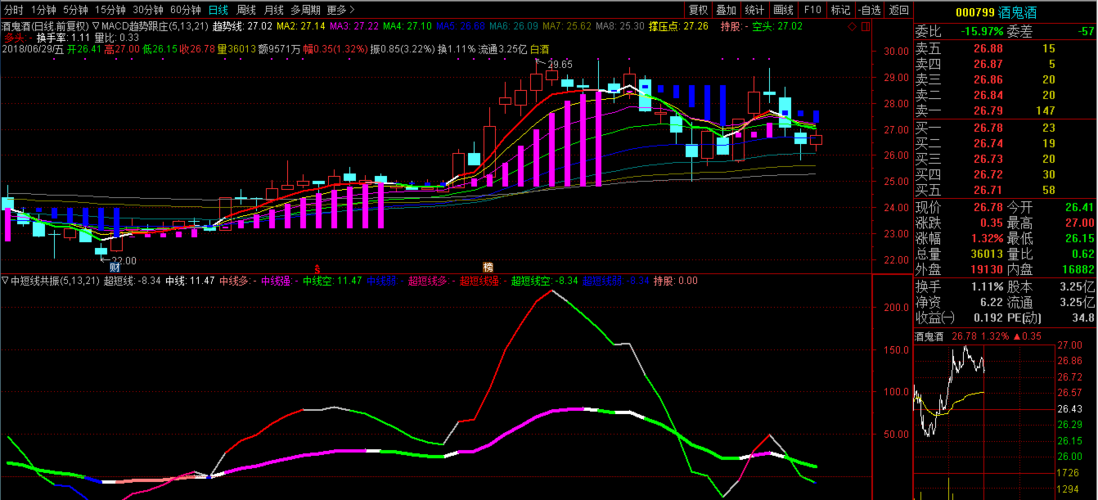Click the 白酒 sector label
1098x500 pixels.
point(538,50)
